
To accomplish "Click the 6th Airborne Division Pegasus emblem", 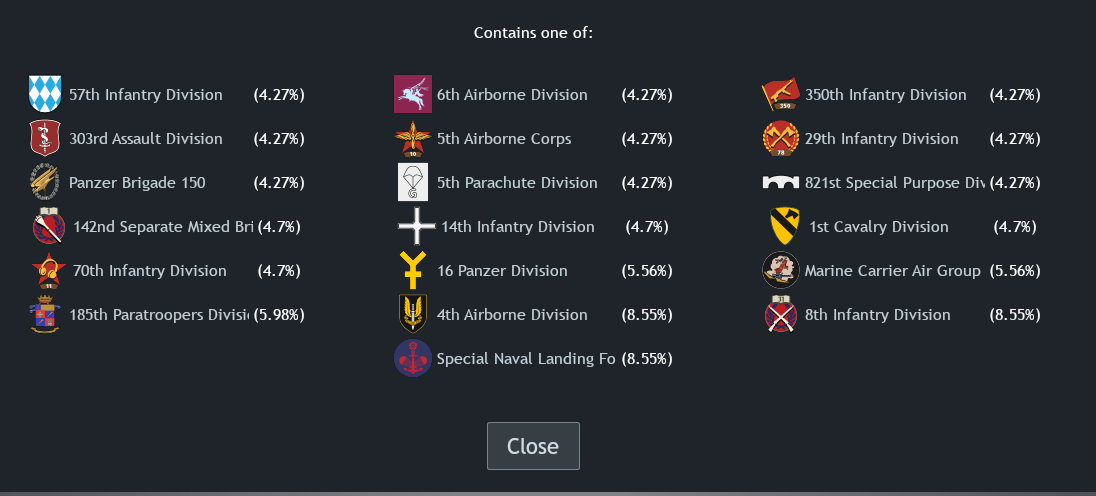I will click(413, 95).
